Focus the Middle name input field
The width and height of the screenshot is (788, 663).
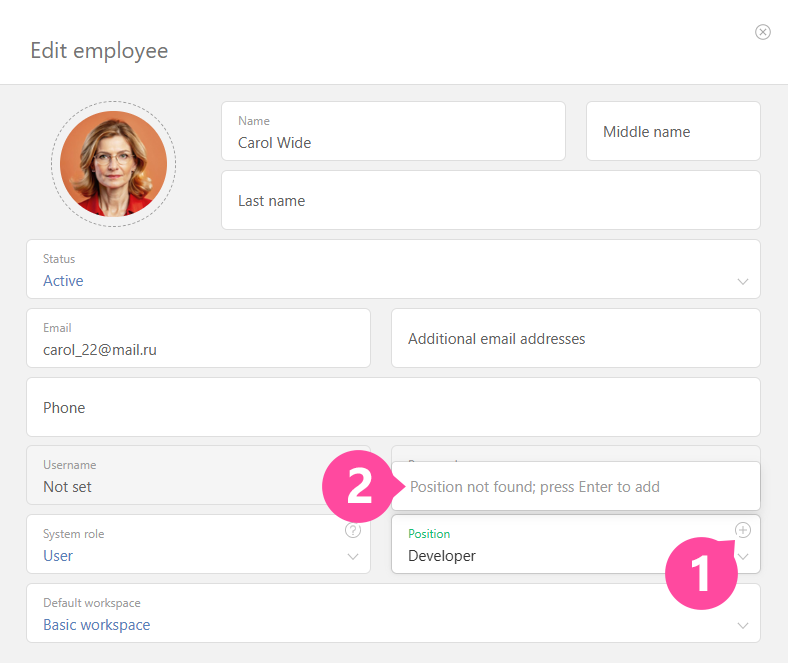pyautogui.click(x=672, y=132)
